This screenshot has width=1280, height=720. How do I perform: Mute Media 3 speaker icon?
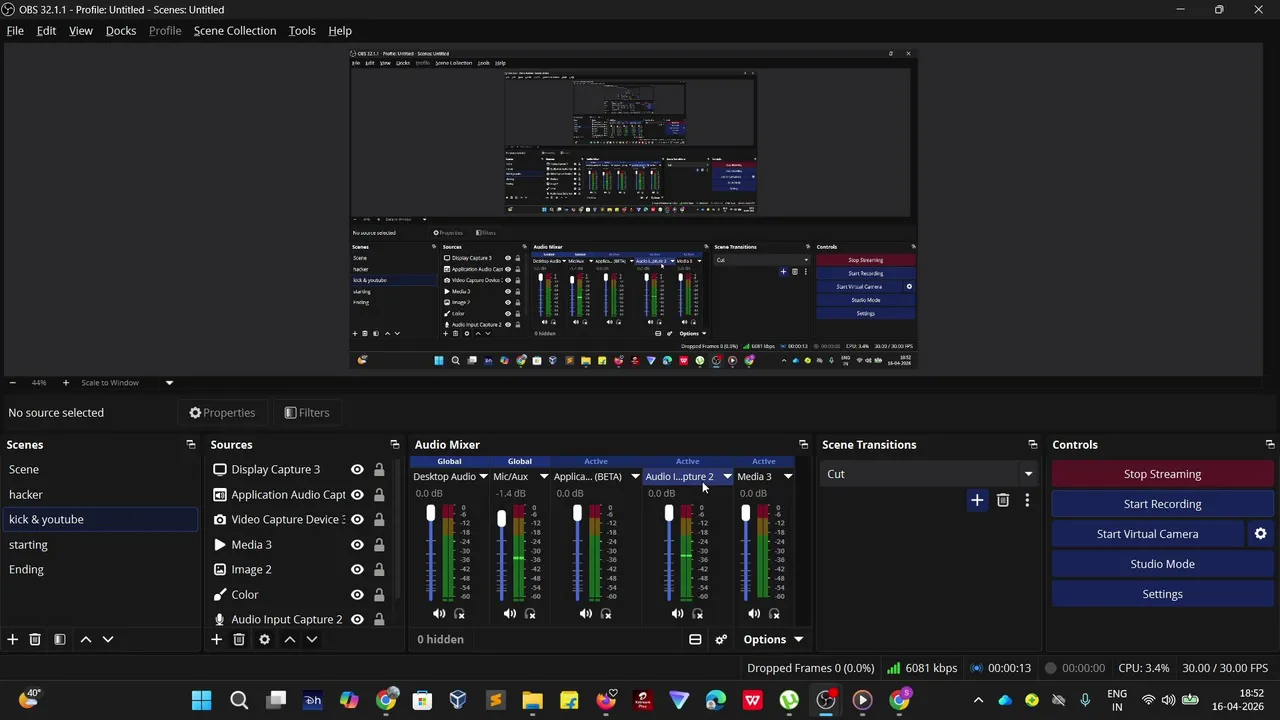(x=754, y=613)
